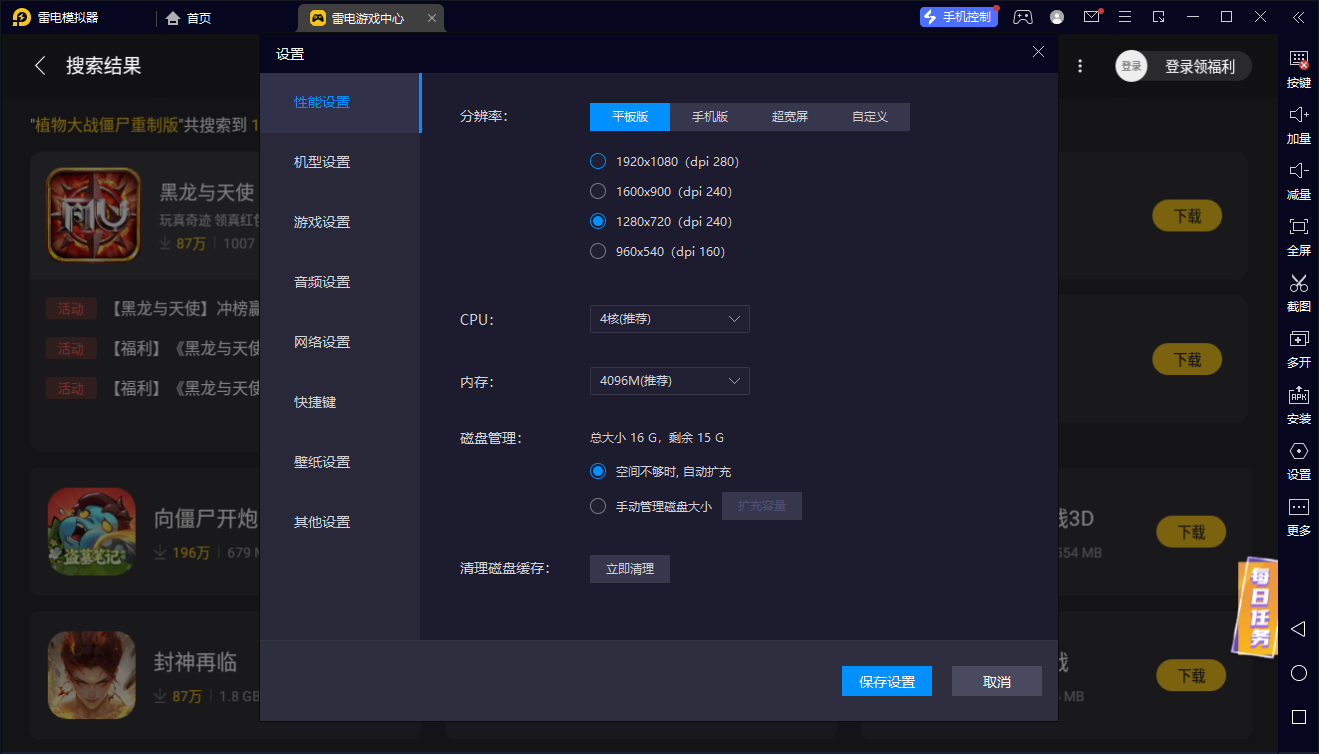Click the 封神再临 game icon
Viewport: 1319px width, 754px height.
92,675
